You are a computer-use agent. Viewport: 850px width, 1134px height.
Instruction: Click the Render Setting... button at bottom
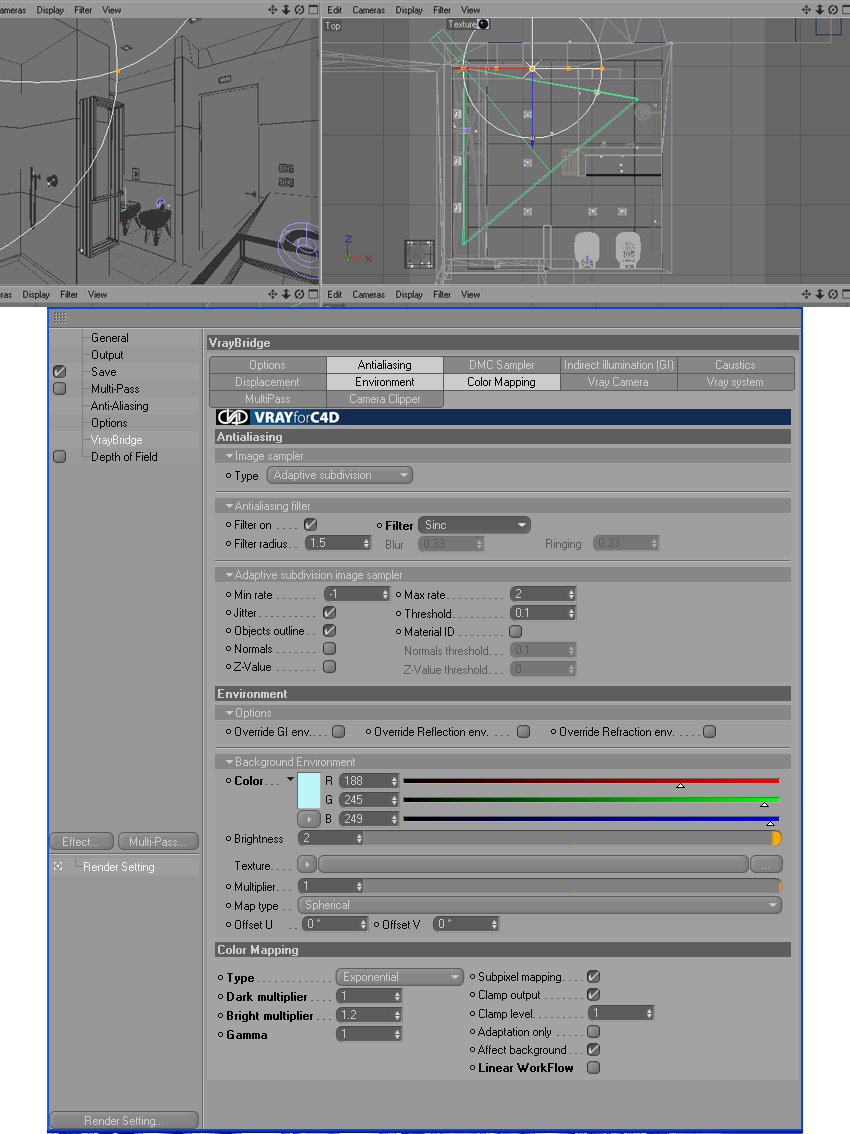click(x=124, y=1120)
